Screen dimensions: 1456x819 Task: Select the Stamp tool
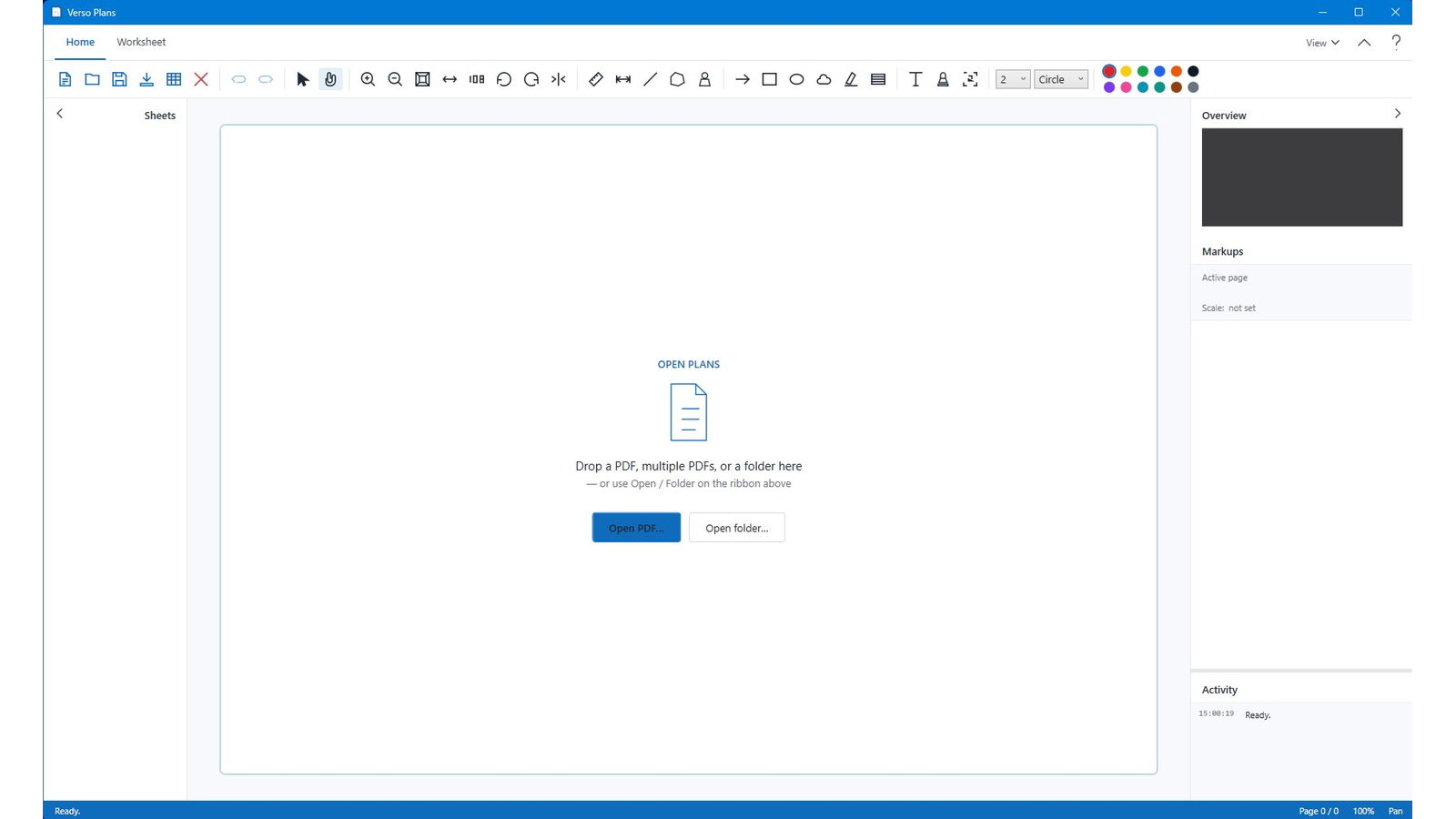pyautogui.click(x=943, y=79)
